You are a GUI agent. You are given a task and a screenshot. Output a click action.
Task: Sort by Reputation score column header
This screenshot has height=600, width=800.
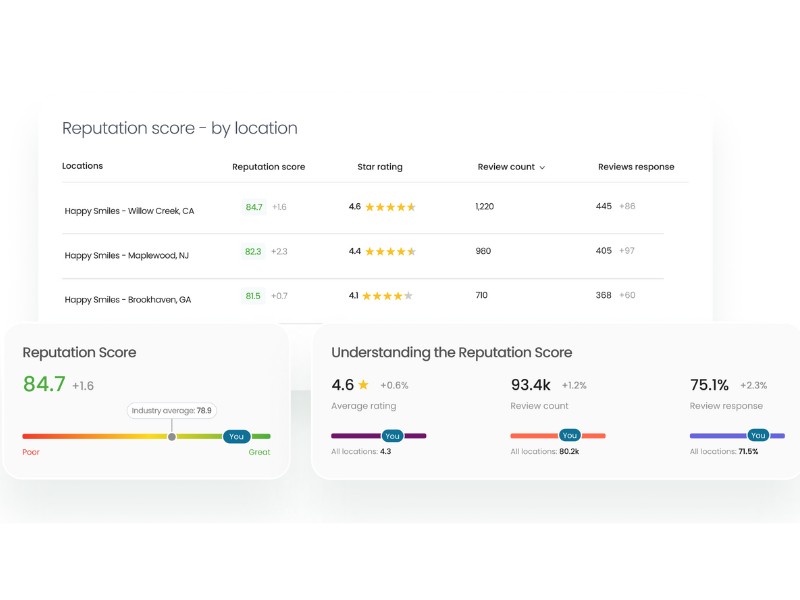pyautogui.click(x=268, y=167)
